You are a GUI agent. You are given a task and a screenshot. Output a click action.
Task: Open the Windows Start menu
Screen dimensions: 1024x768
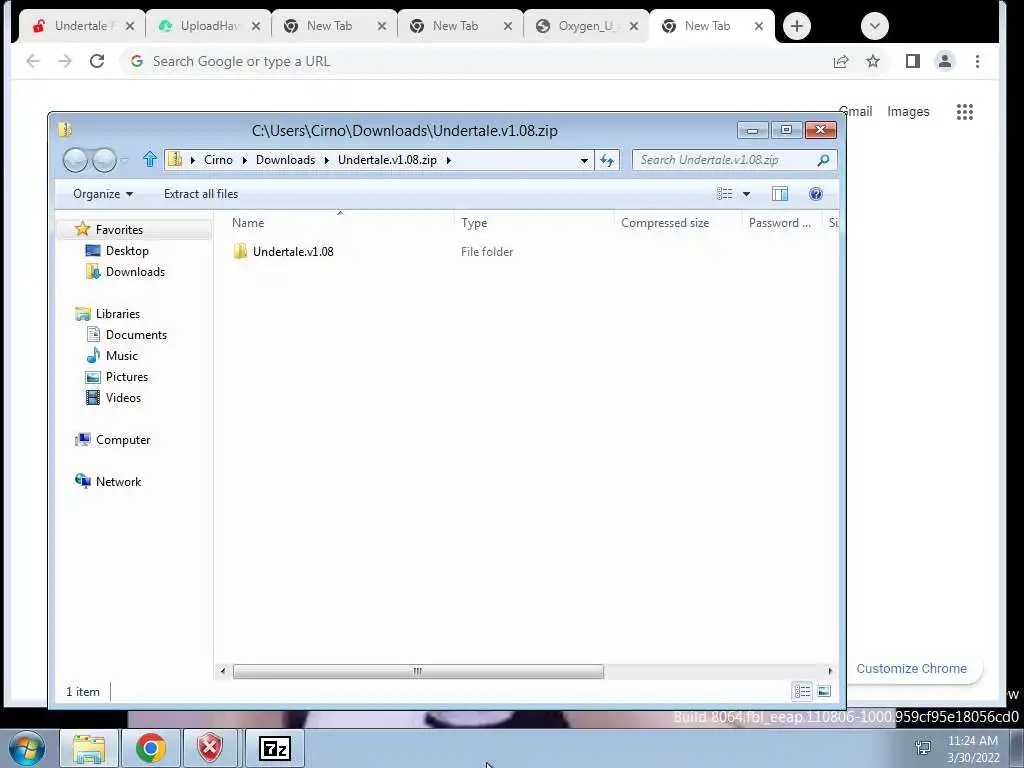[x=26, y=748]
